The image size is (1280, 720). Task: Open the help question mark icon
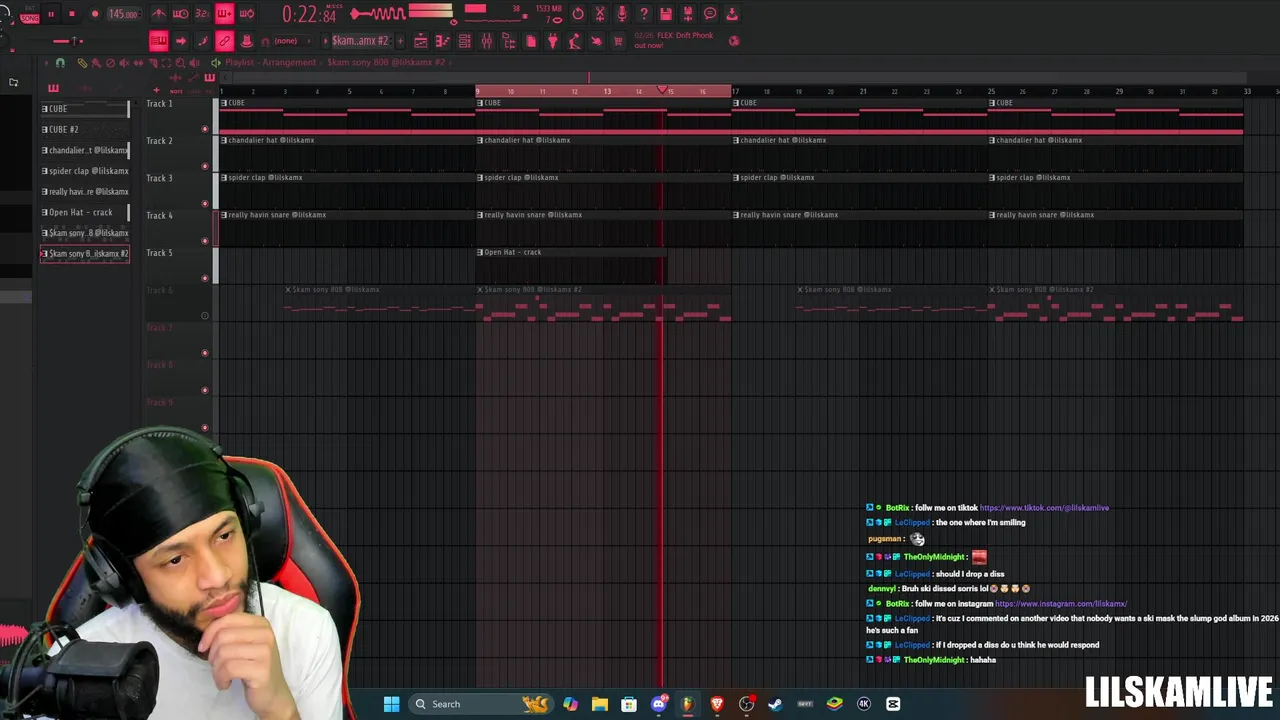644,14
